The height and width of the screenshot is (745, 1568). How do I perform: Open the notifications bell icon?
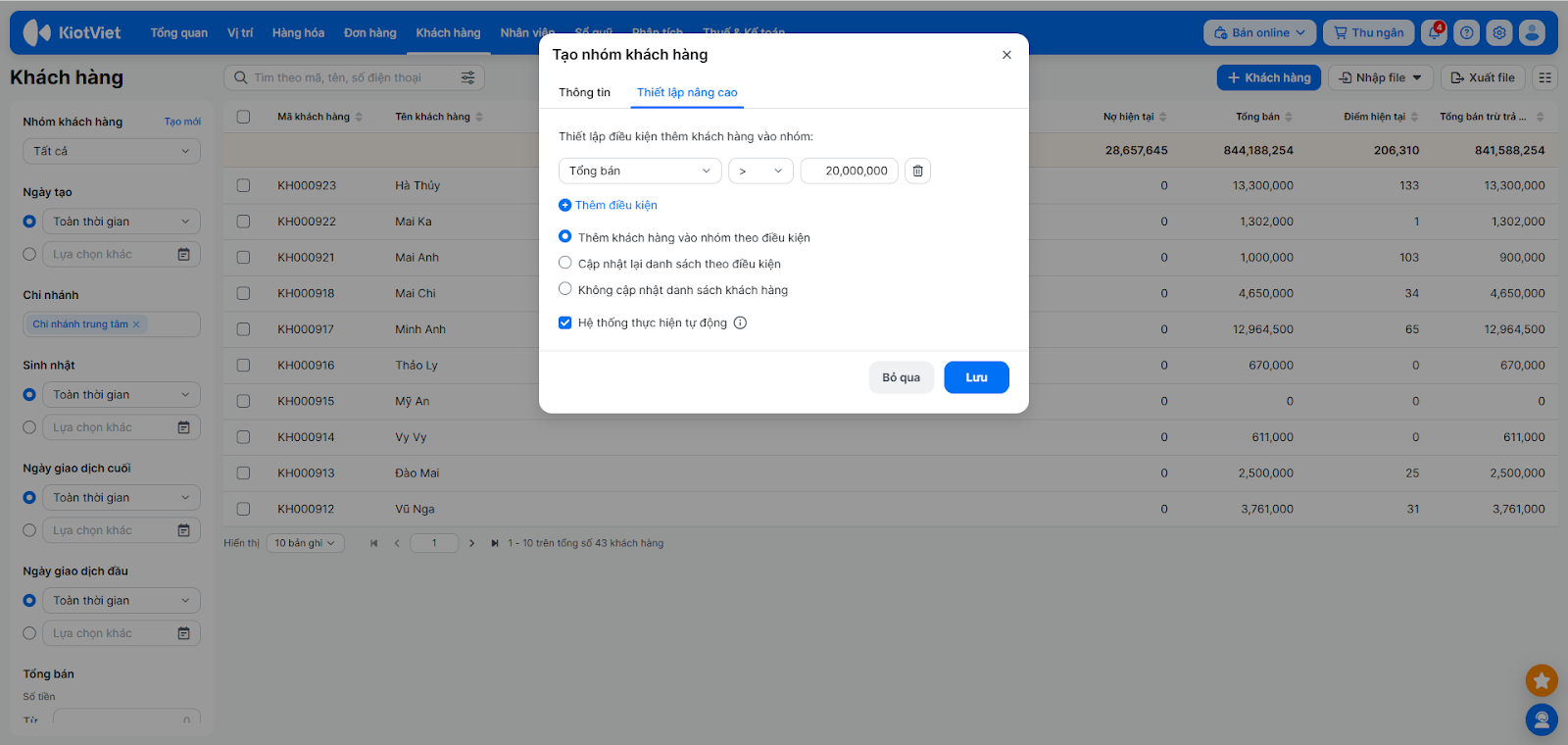click(x=1434, y=32)
